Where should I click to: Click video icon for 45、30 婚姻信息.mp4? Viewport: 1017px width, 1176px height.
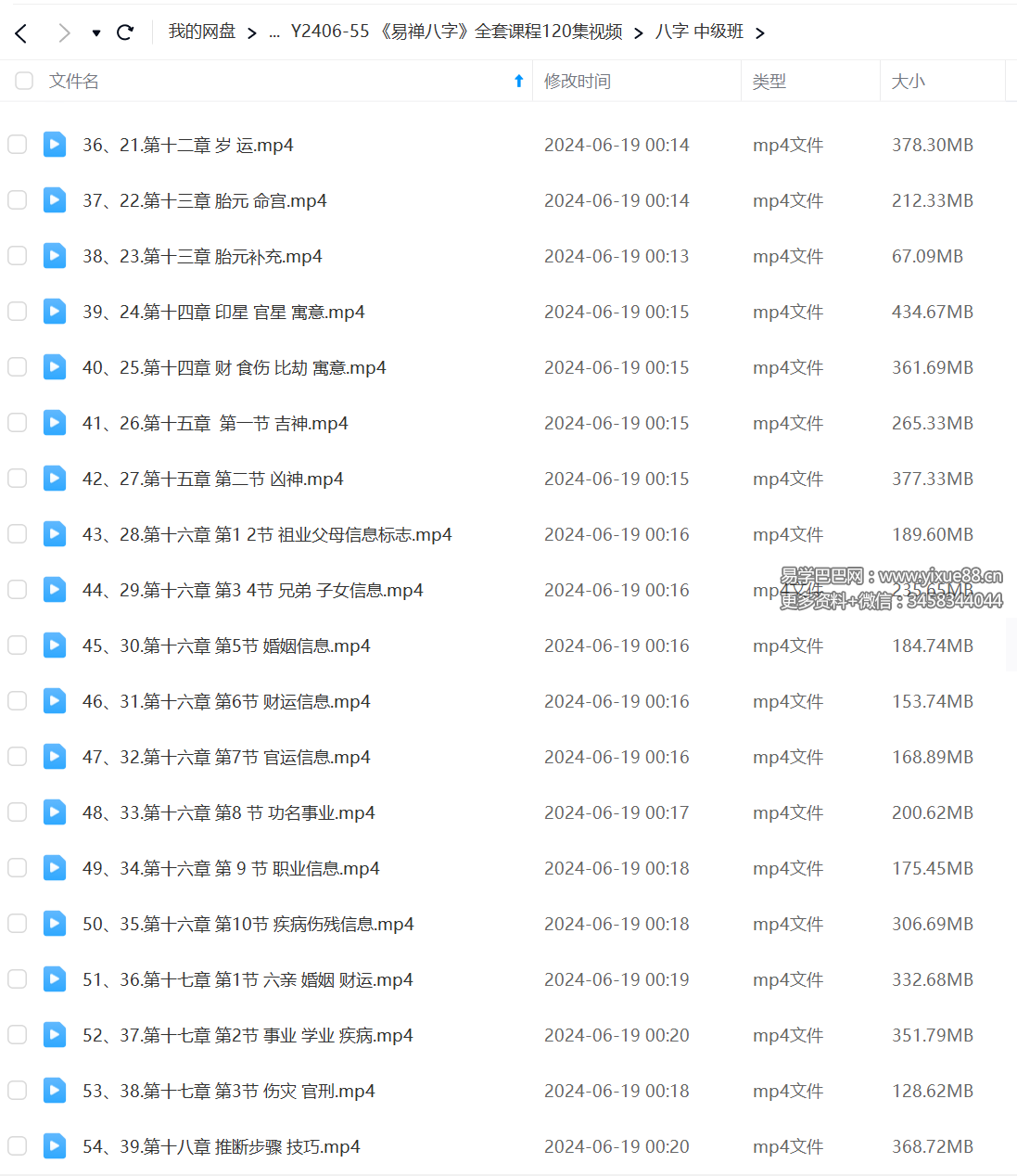coord(55,646)
